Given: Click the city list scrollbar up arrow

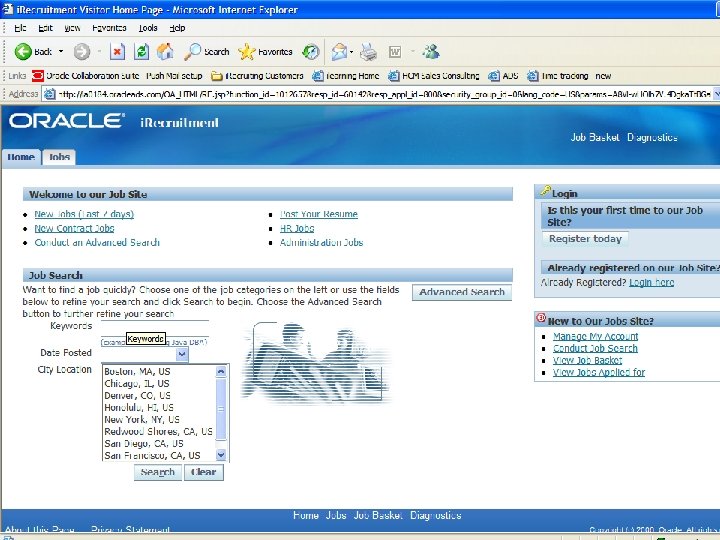Looking at the screenshot, I should click(x=221, y=371).
